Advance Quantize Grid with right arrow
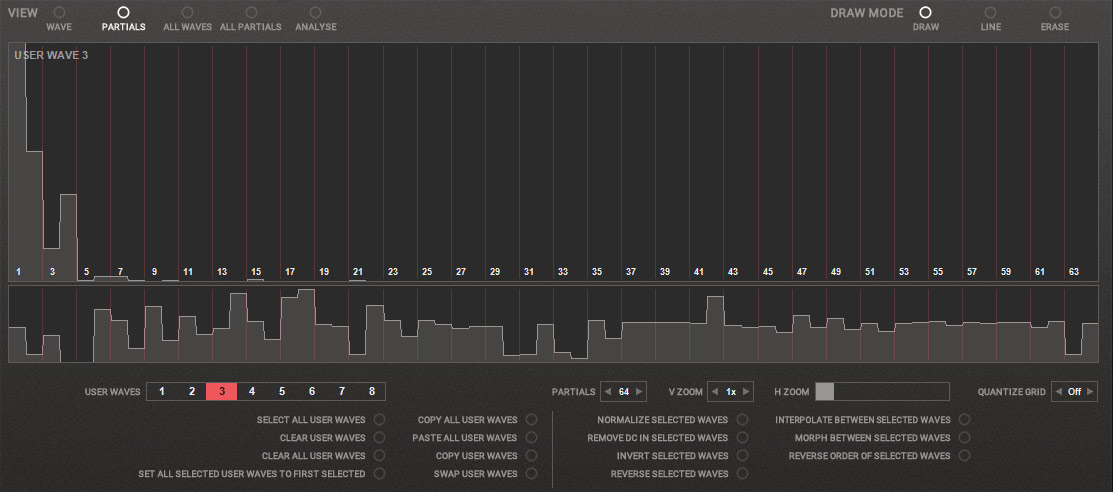 [1090, 392]
